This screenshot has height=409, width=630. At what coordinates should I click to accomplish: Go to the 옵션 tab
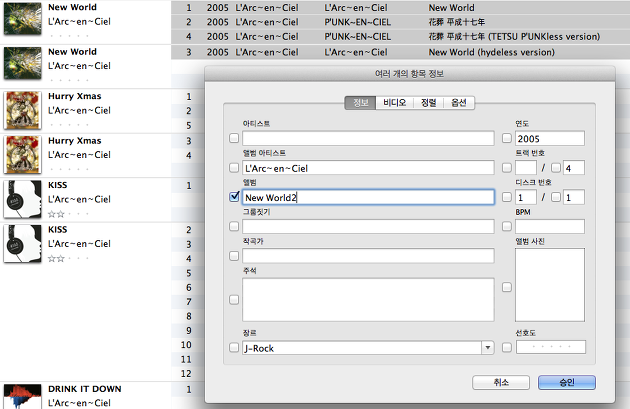click(x=458, y=103)
